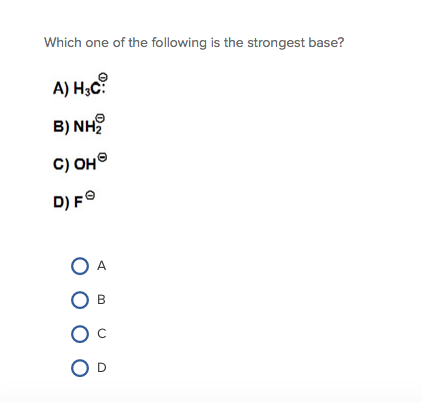Click the F fluoride formula

pos(84,199)
